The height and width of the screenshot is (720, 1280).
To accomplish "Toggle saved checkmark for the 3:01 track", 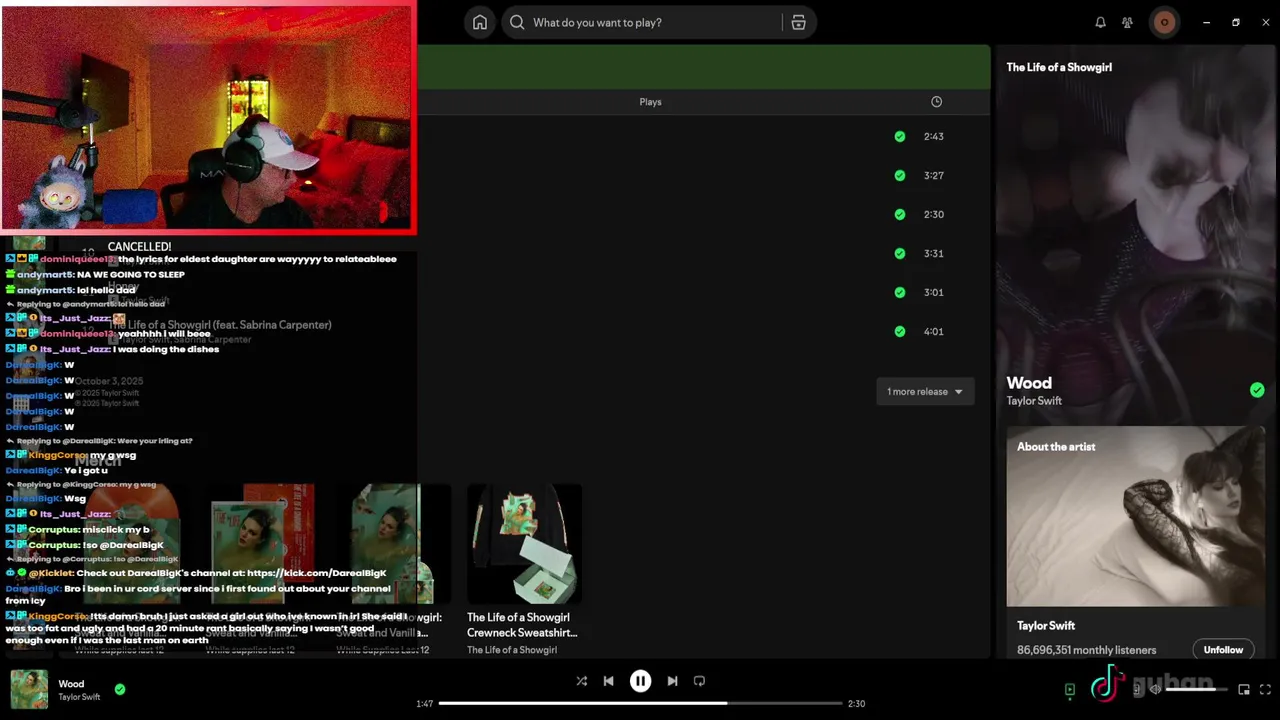I will click(900, 292).
